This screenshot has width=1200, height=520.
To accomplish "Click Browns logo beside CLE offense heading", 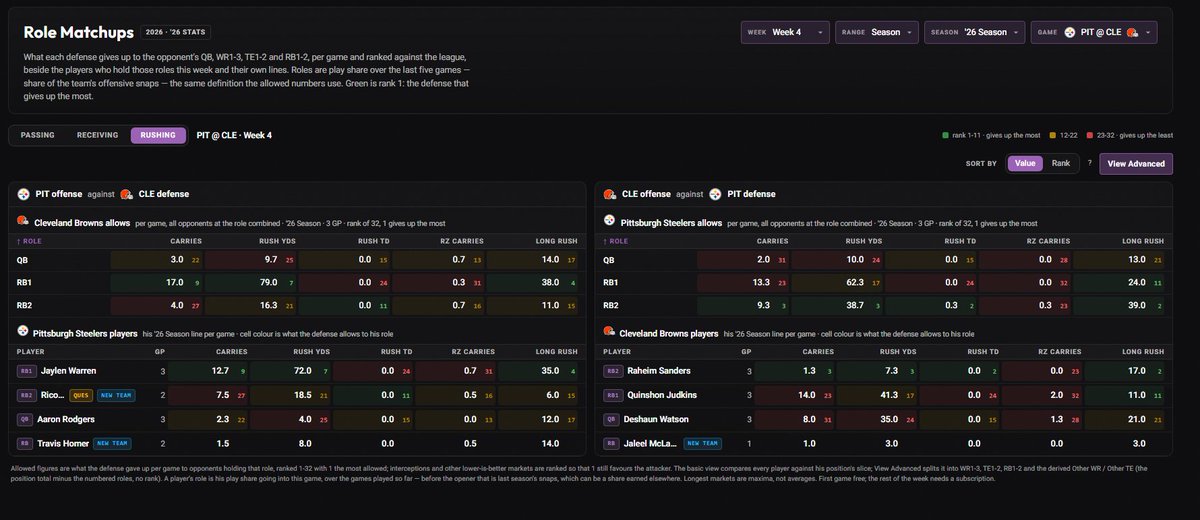I will click(610, 194).
